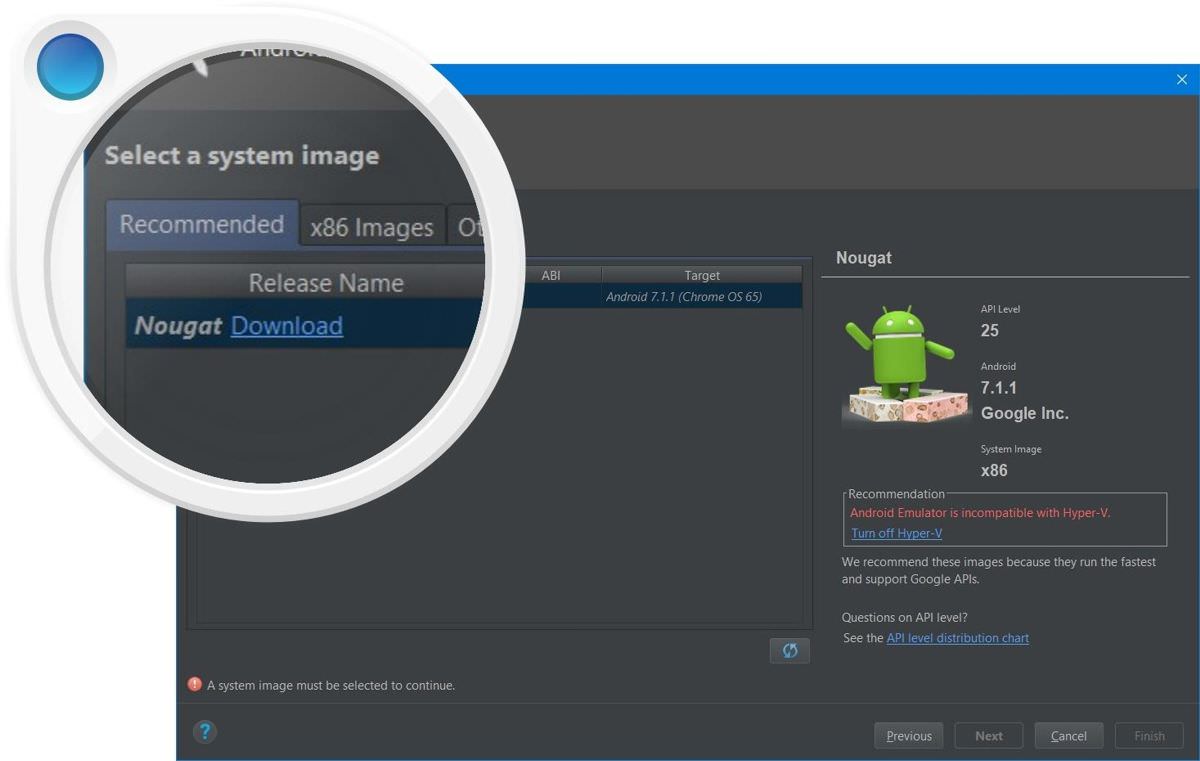Go back with the Previous button

[x=909, y=736]
